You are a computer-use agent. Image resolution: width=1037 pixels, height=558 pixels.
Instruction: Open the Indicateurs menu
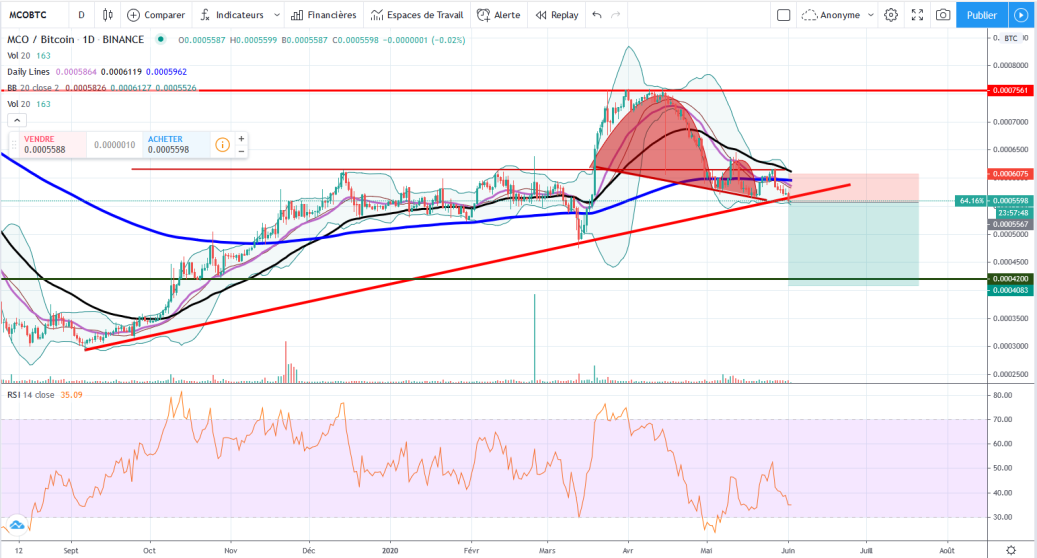[x=232, y=15]
